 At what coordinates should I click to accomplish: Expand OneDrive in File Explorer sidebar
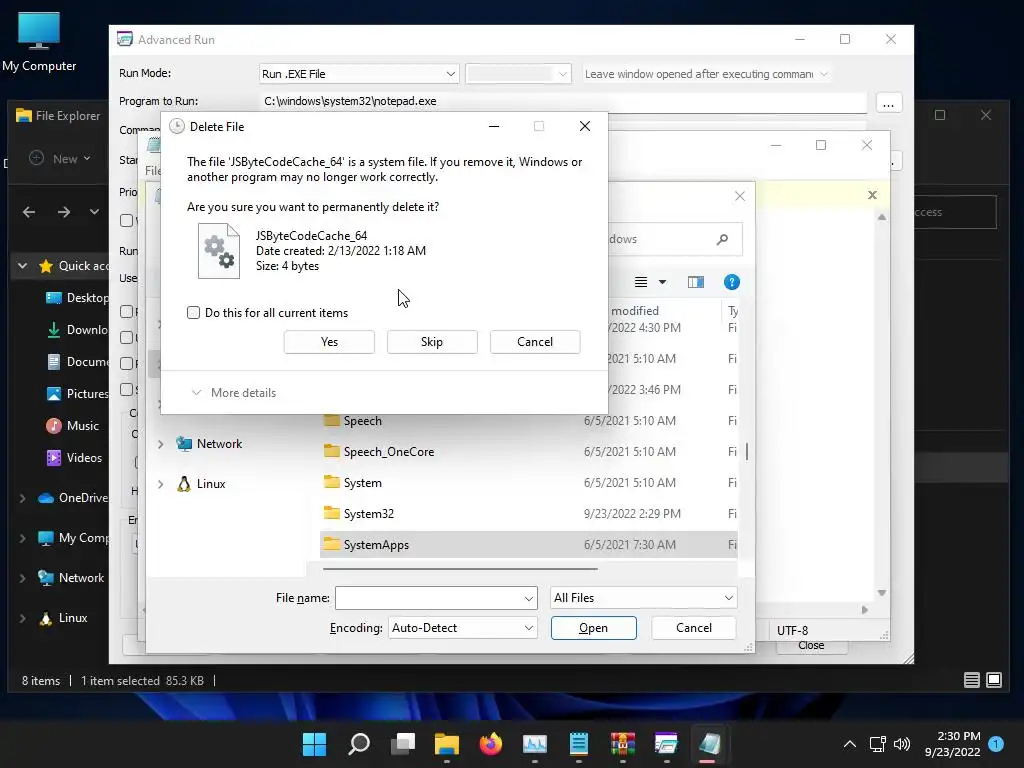[x=23, y=498]
